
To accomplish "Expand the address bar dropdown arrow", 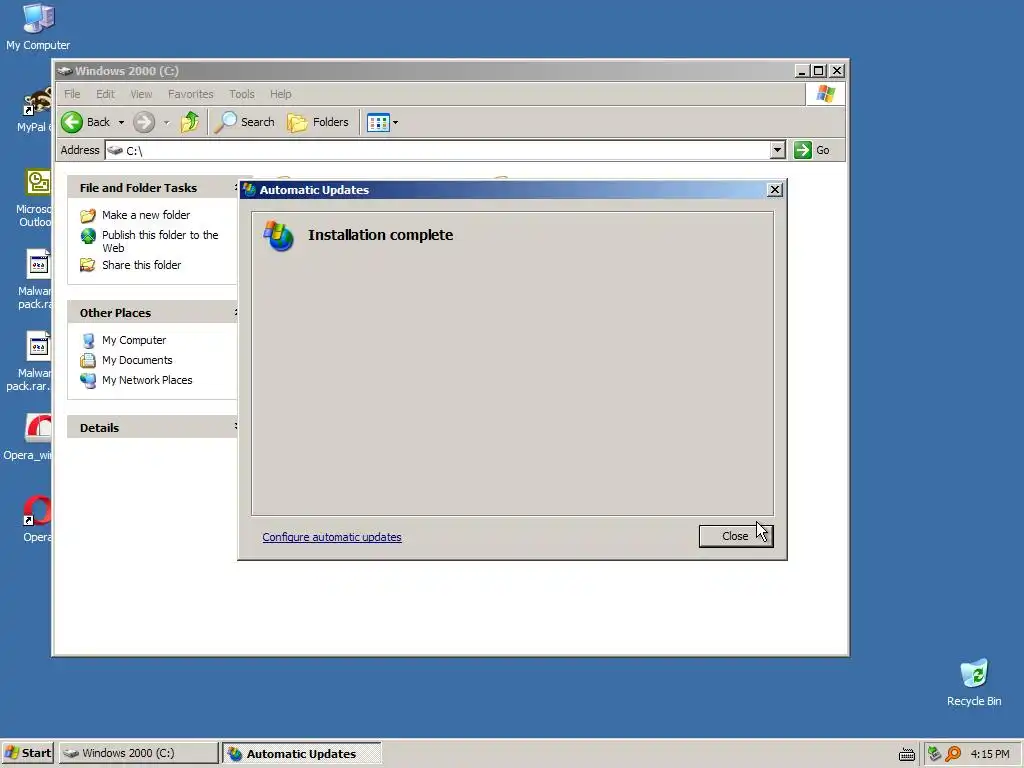I will click(x=777, y=150).
